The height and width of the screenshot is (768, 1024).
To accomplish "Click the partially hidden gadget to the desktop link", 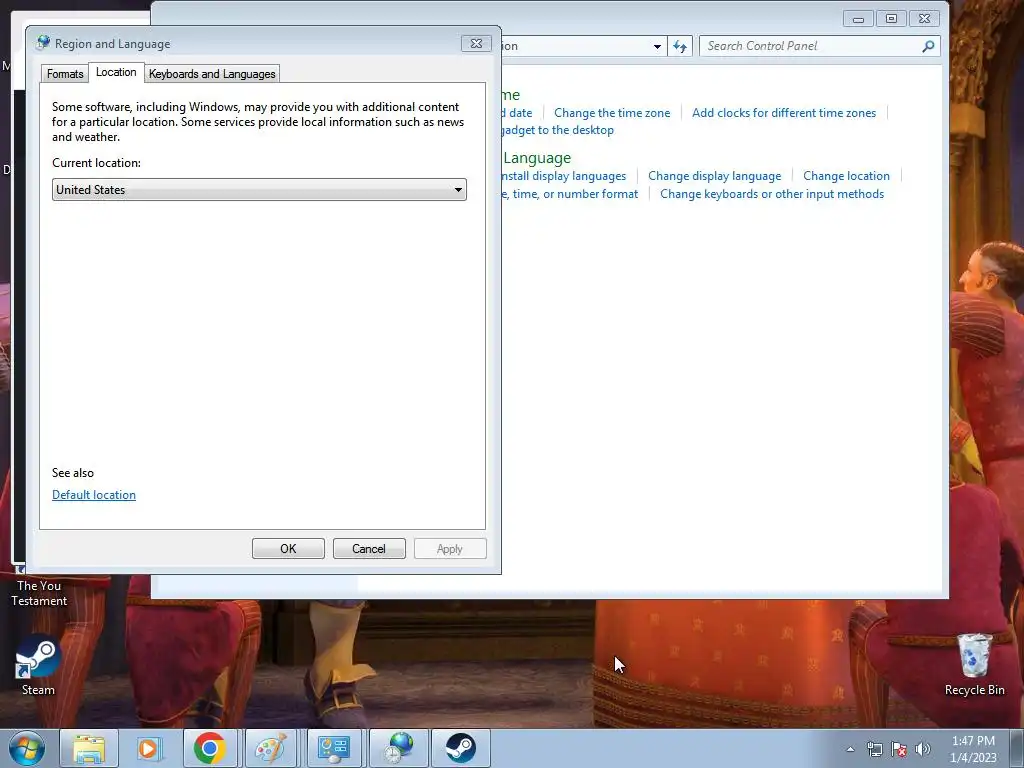I will click(x=558, y=130).
